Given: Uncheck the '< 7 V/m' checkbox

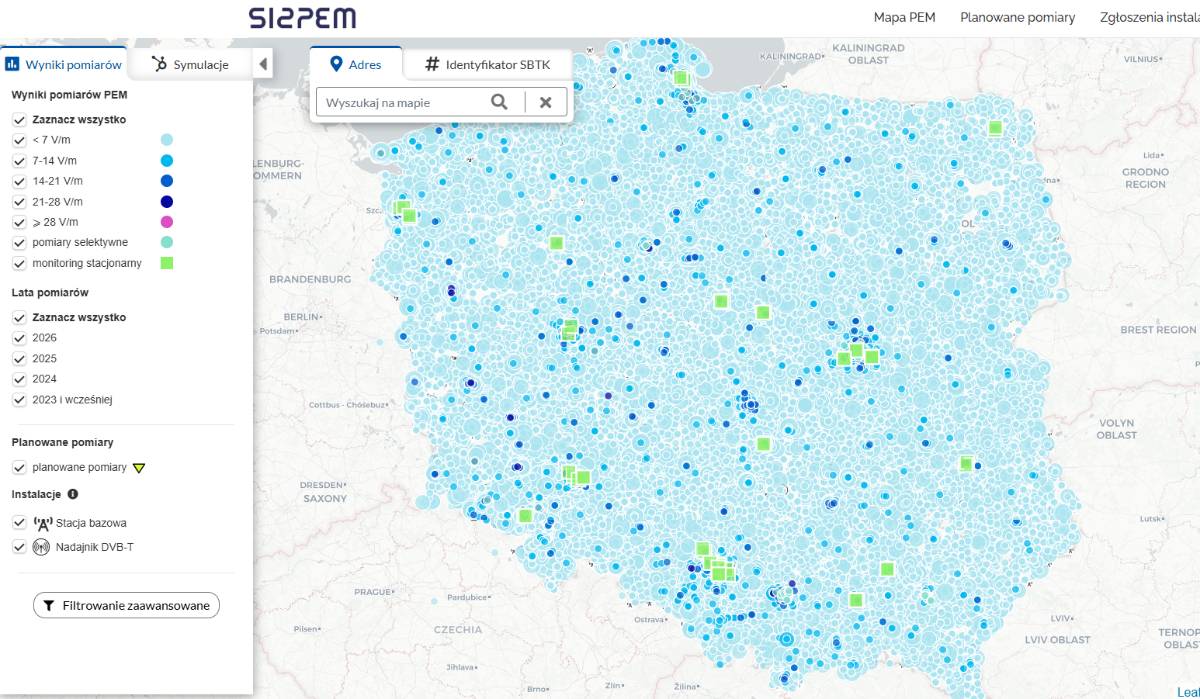Looking at the screenshot, I should tap(19, 140).
